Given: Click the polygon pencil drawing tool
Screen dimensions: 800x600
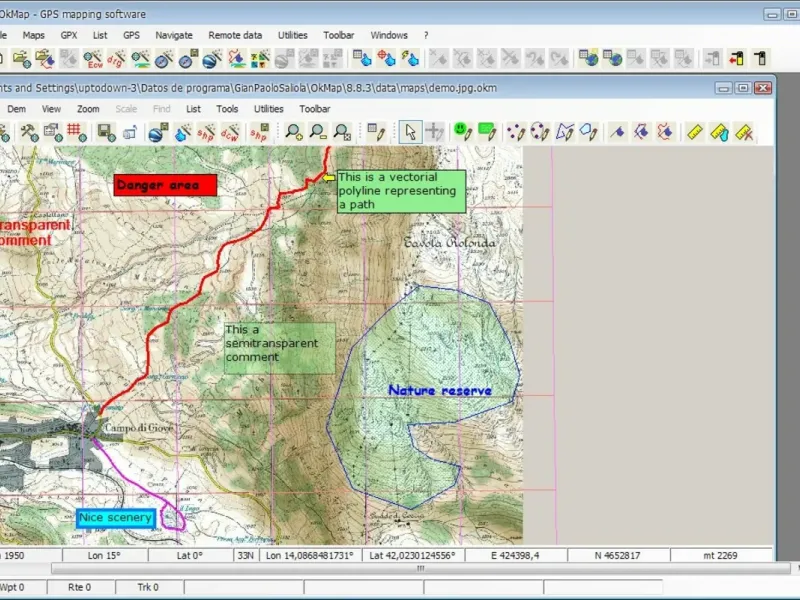Looking at the screenshot, I should (565, 133).
